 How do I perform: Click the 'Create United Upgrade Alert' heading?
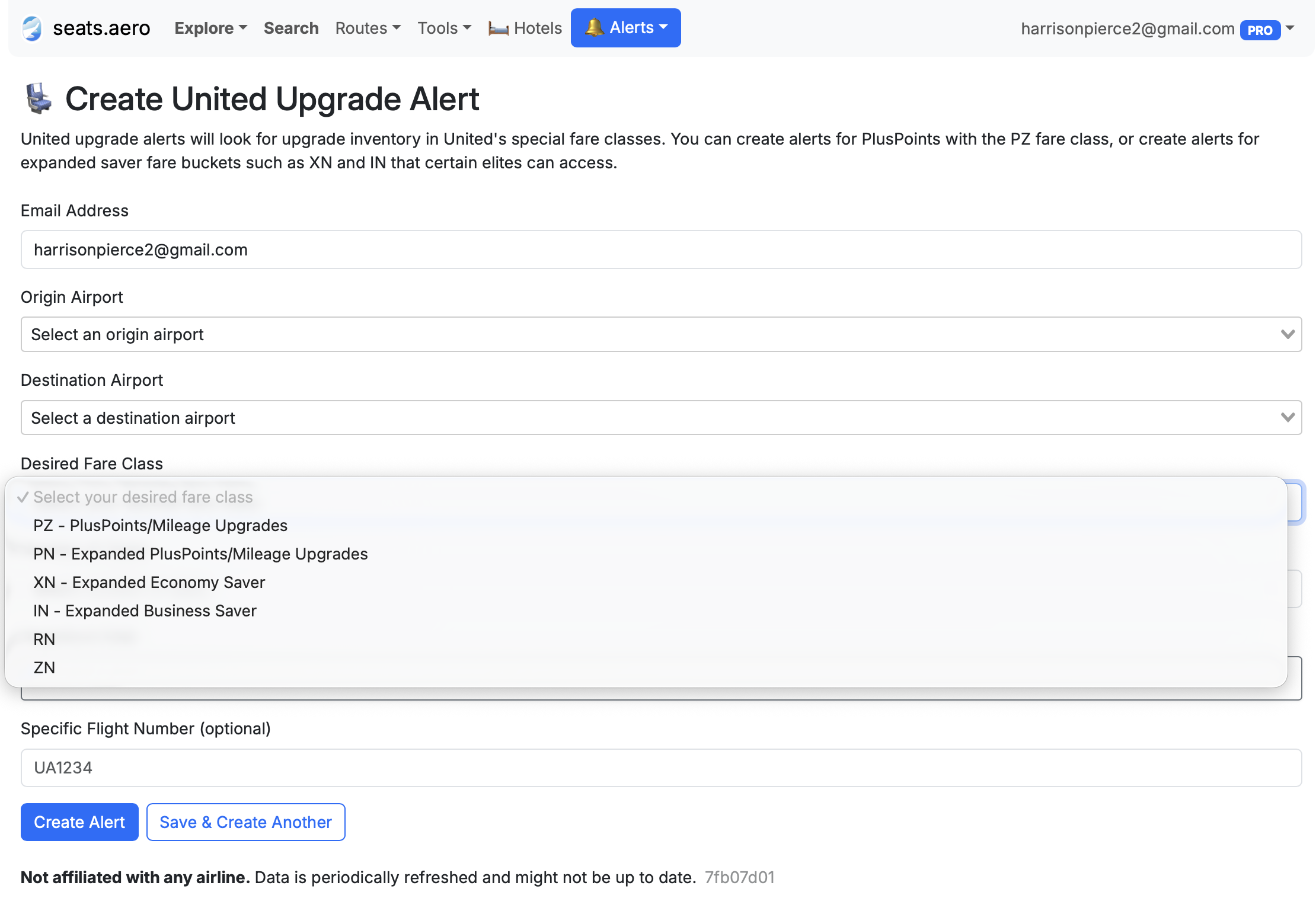click(x=272, y=99)
